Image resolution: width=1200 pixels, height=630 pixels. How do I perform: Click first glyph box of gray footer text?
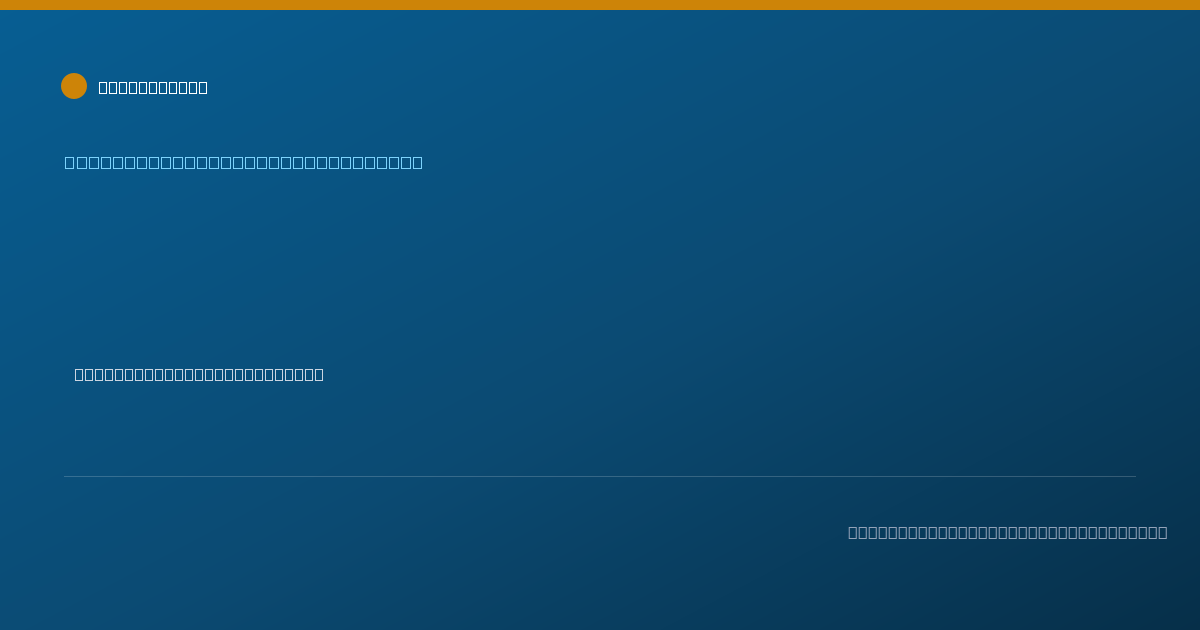pos(853,532)
